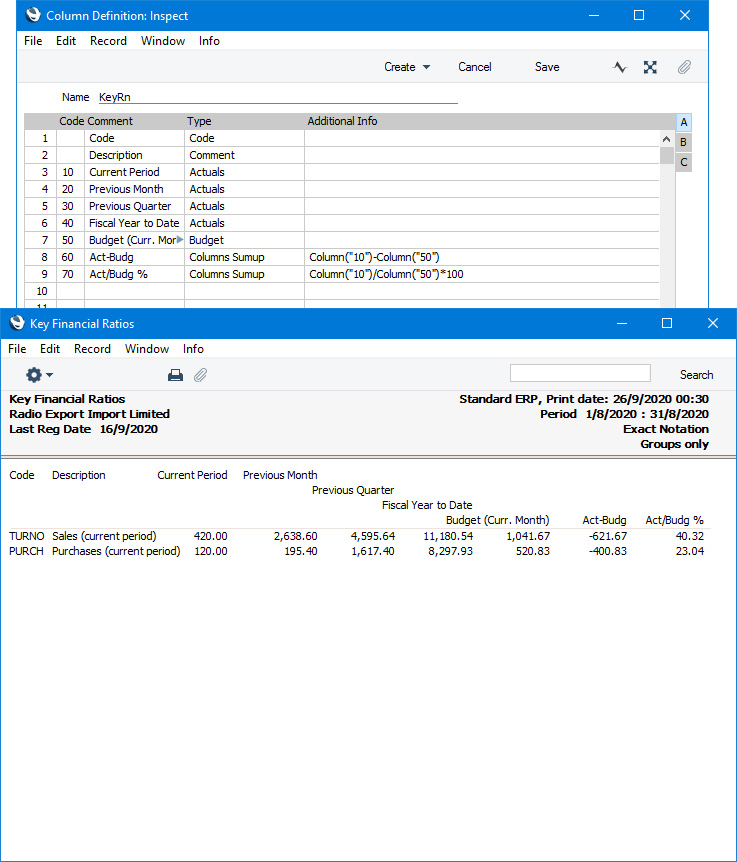737x862 pixels.
Task: Click the Budget type cell in row 7
Action: point(244,240)
